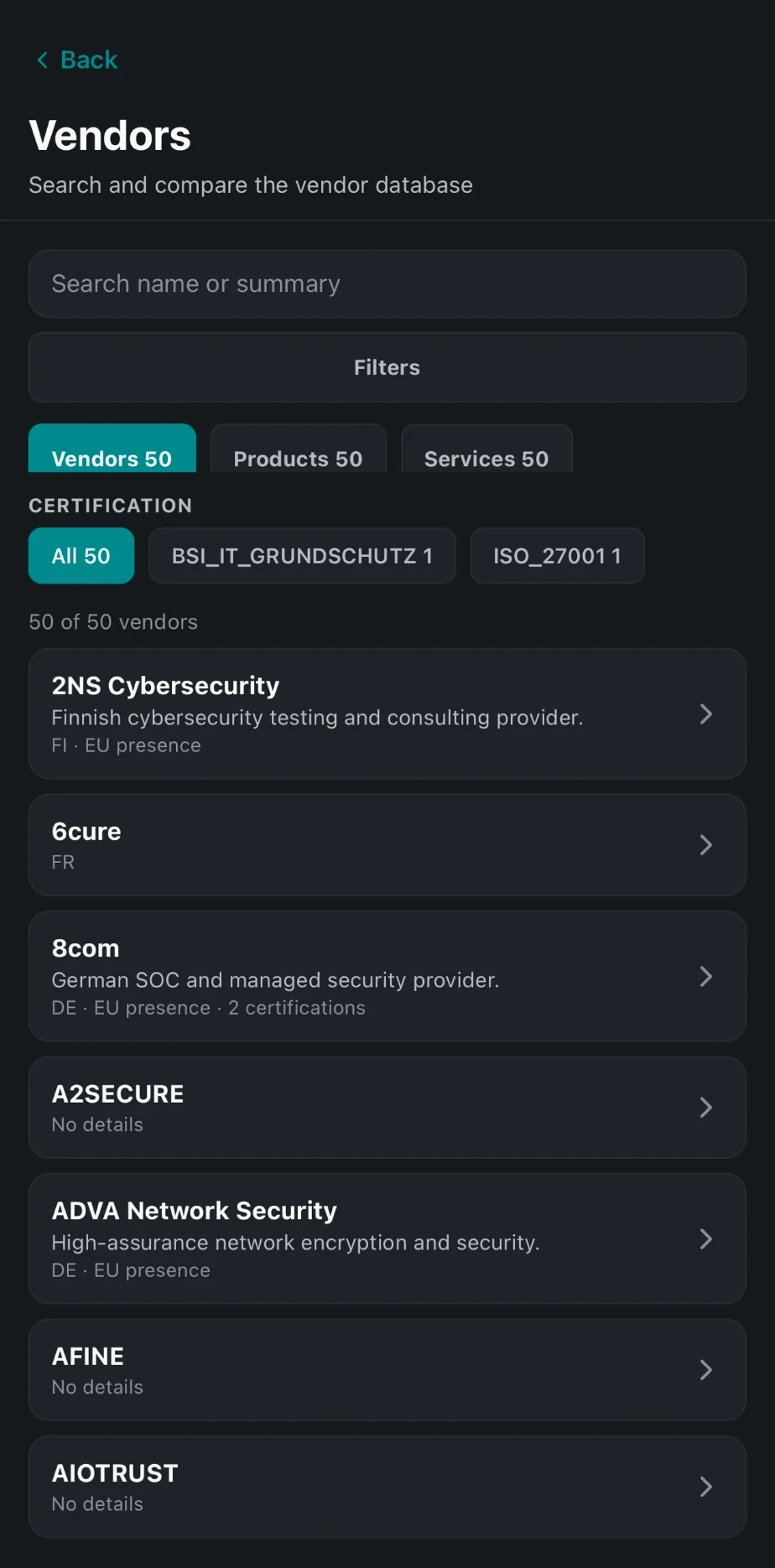Click the German SOC and managed security text
This screenshot has width=775, height=1568.
coord(275,980)
